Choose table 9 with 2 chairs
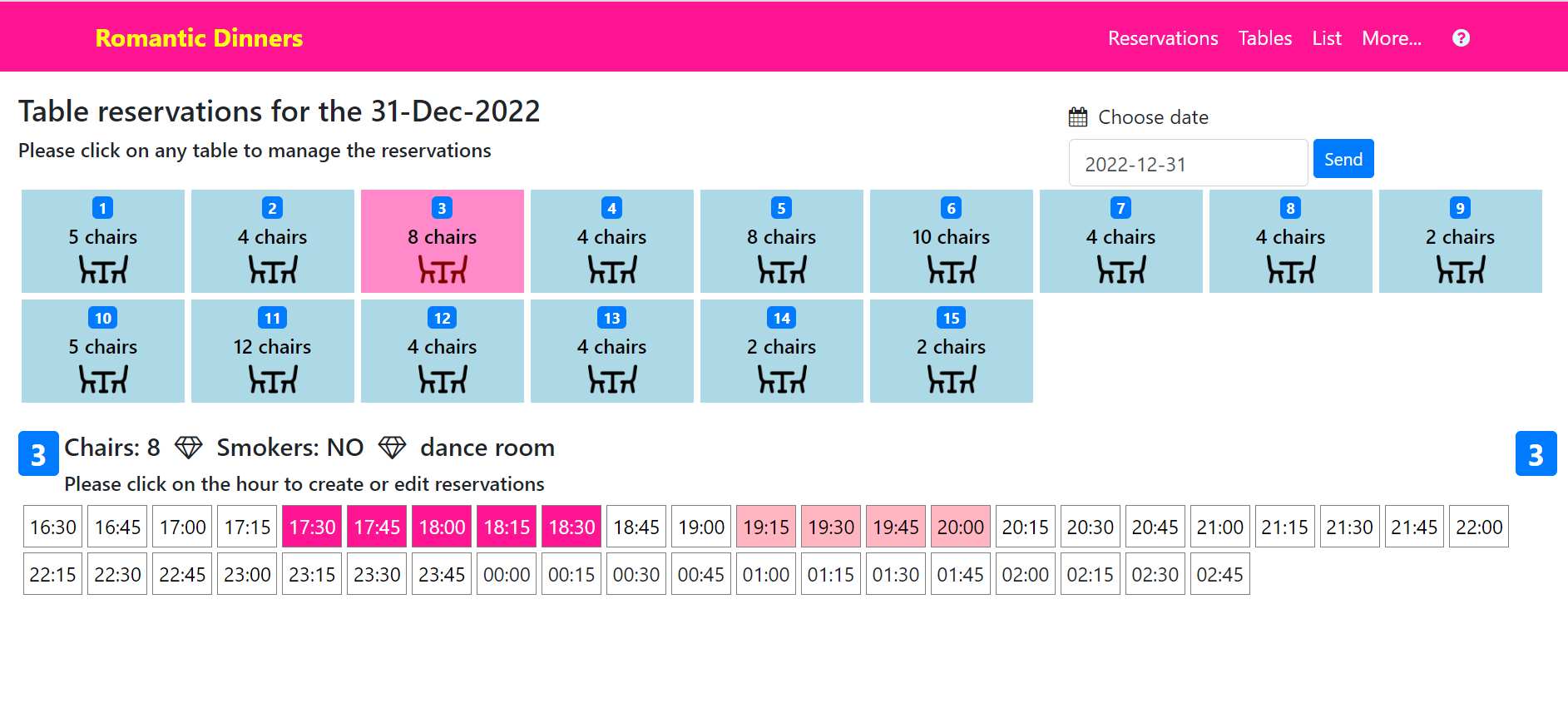 (x=1460, y=241)
